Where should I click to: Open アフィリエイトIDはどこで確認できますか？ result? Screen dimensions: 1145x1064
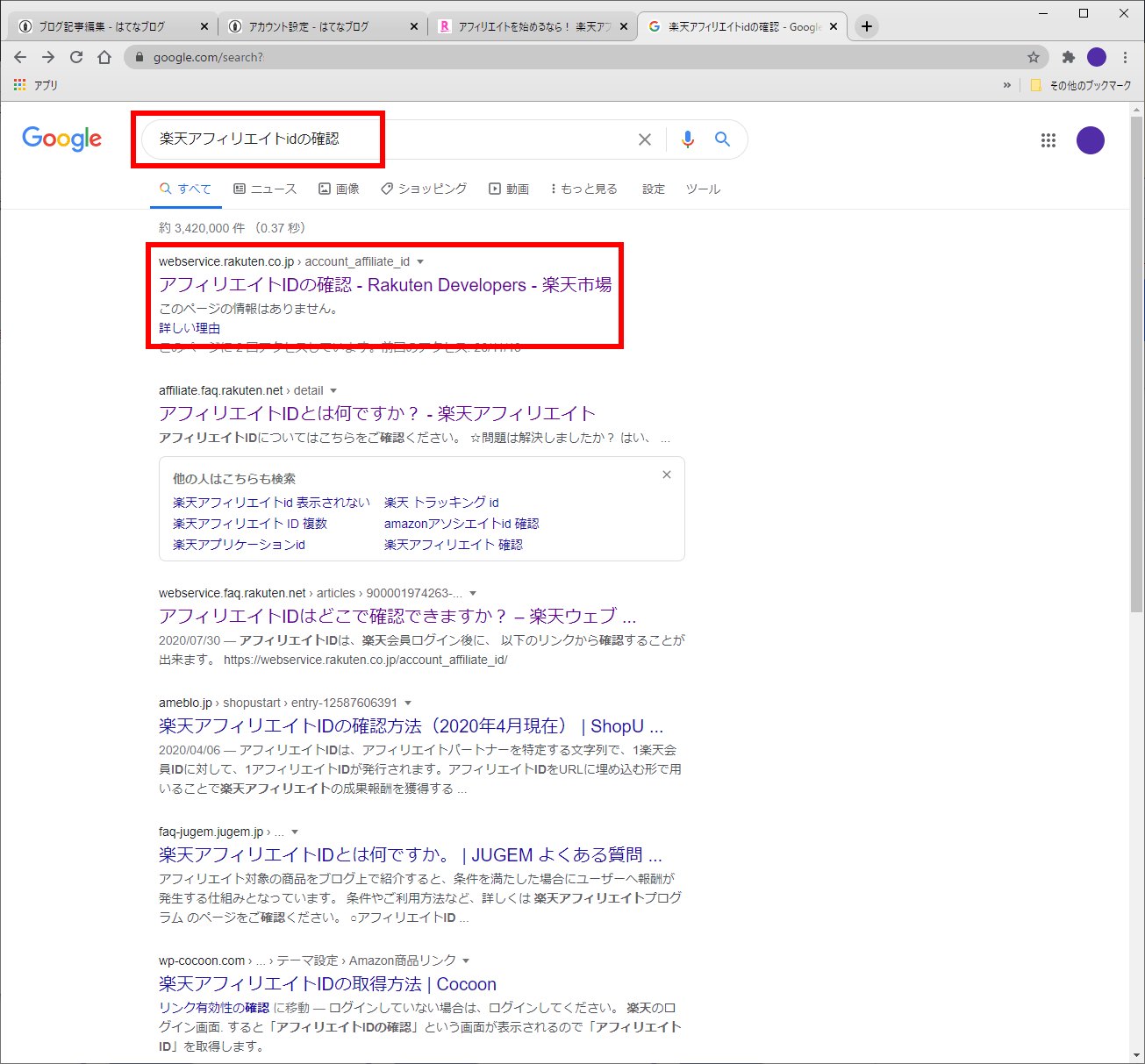pos(397,617)
